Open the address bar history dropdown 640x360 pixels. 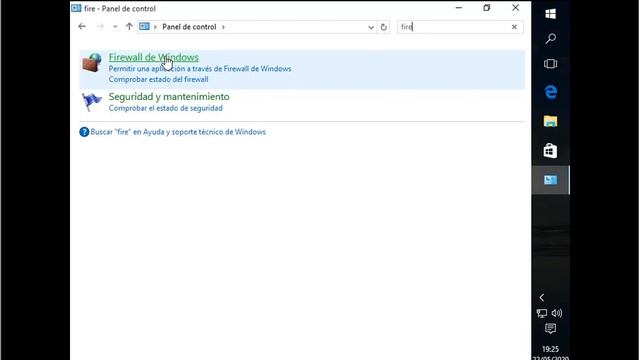click(x=371, y=27)
